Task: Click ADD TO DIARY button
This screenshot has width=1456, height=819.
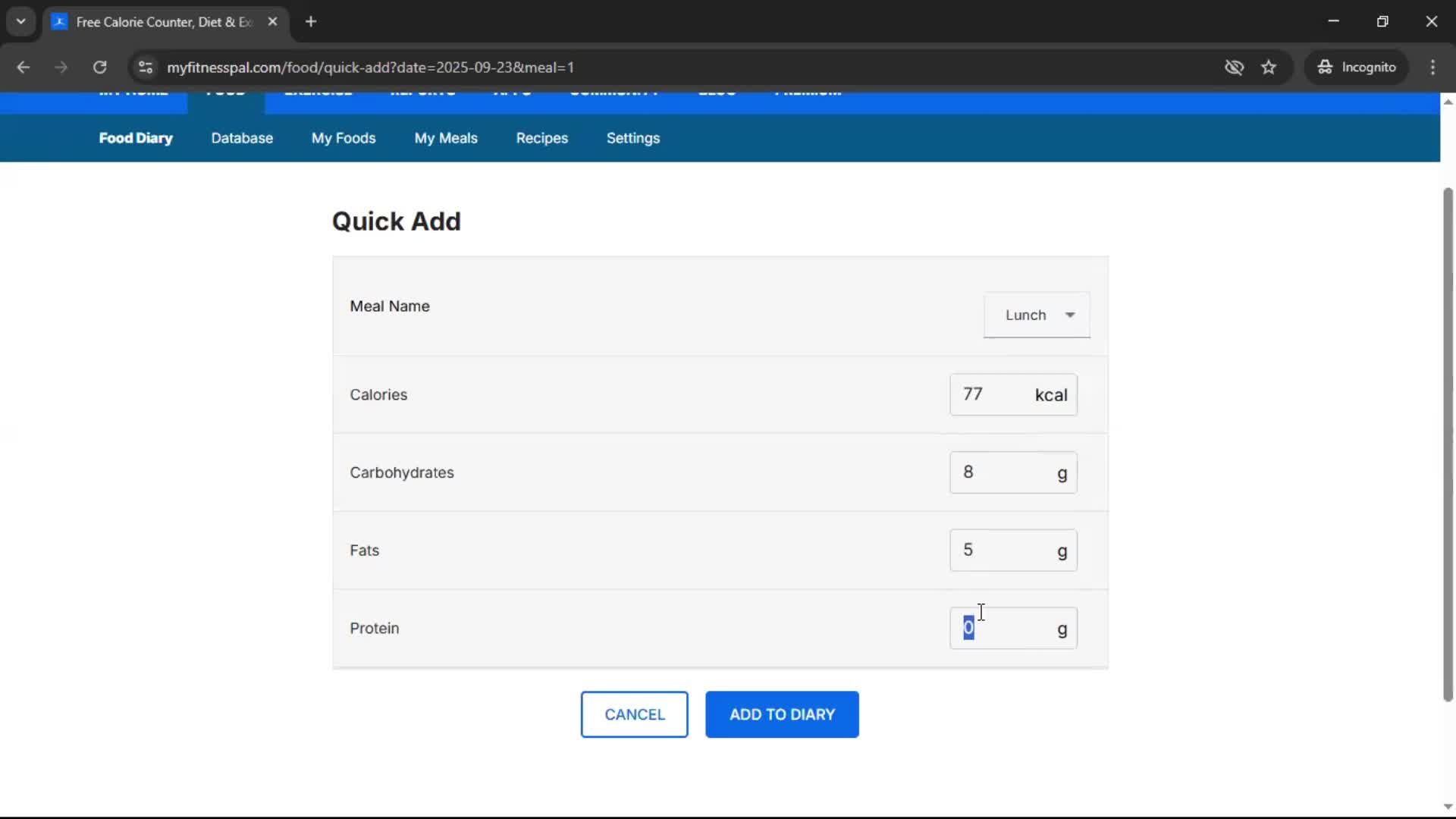Action: (782, 714)
